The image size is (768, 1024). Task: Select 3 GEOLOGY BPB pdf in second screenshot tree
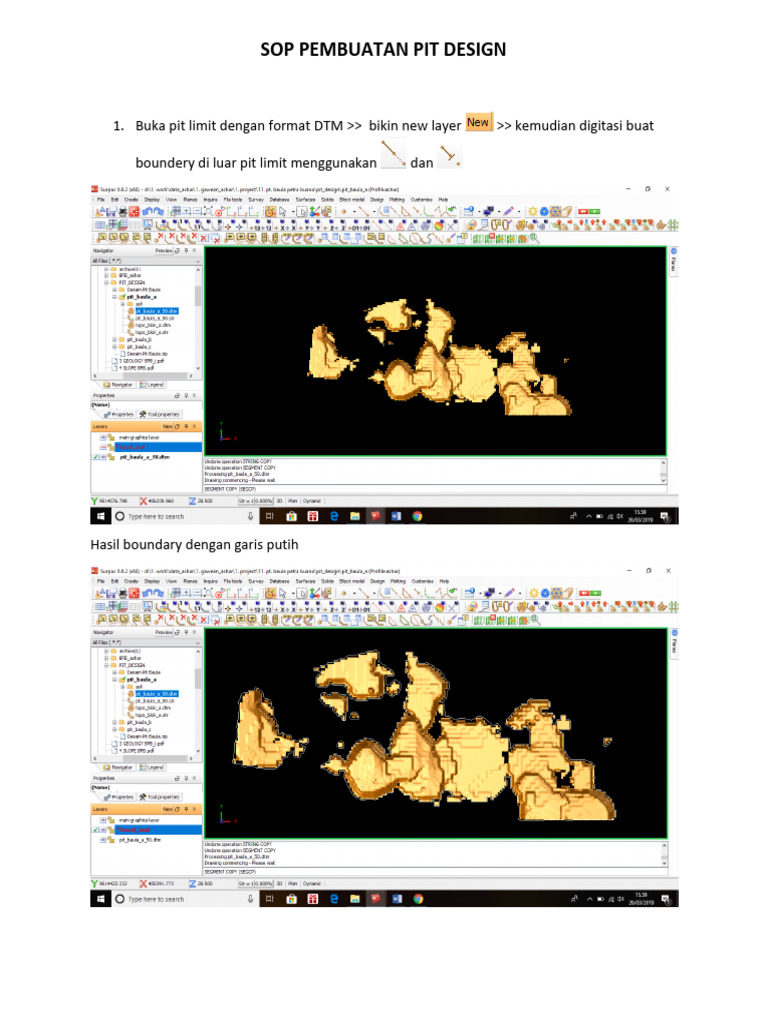point(142,743)
